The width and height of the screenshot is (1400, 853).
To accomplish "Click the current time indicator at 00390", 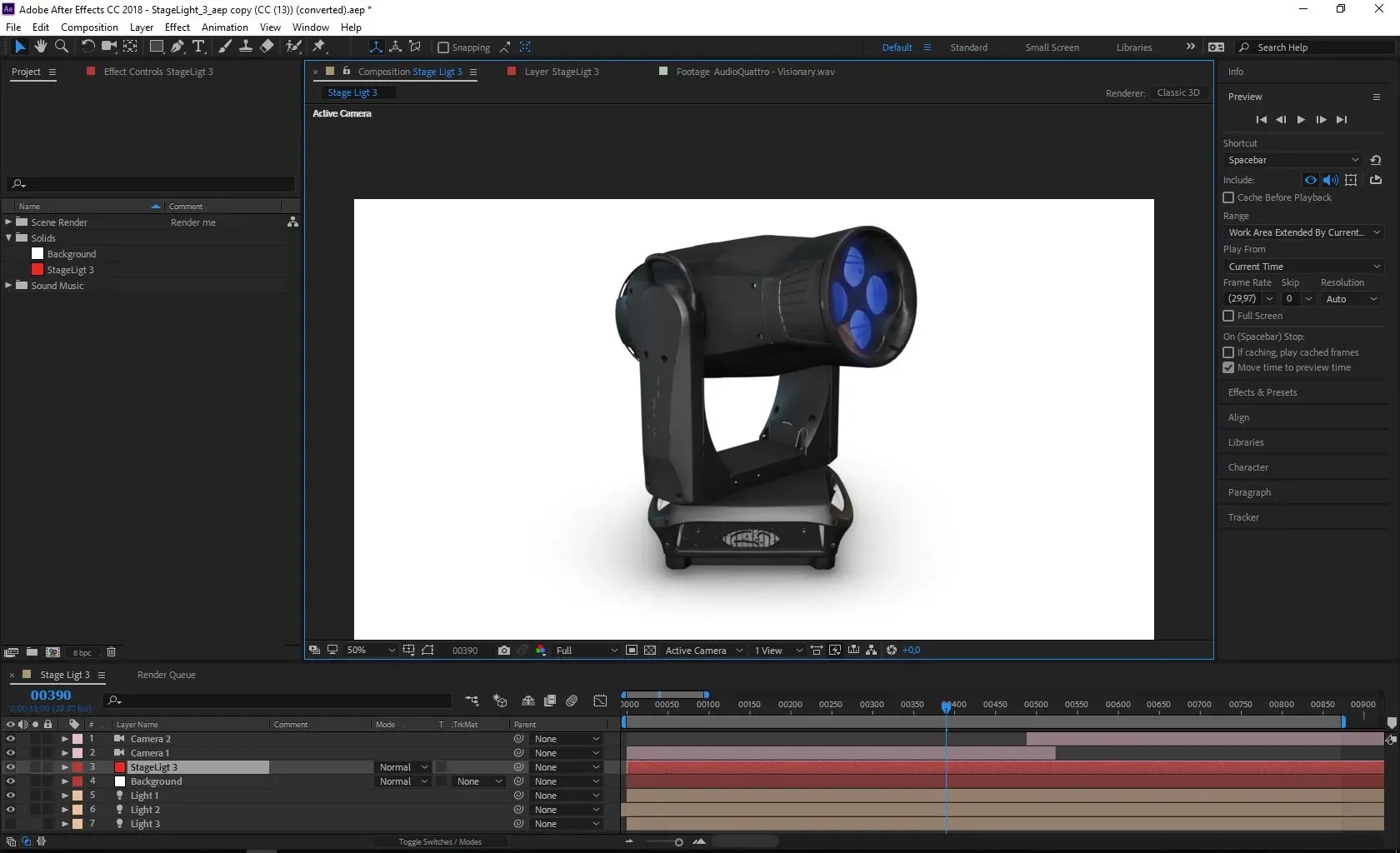I will pos(946,706).
